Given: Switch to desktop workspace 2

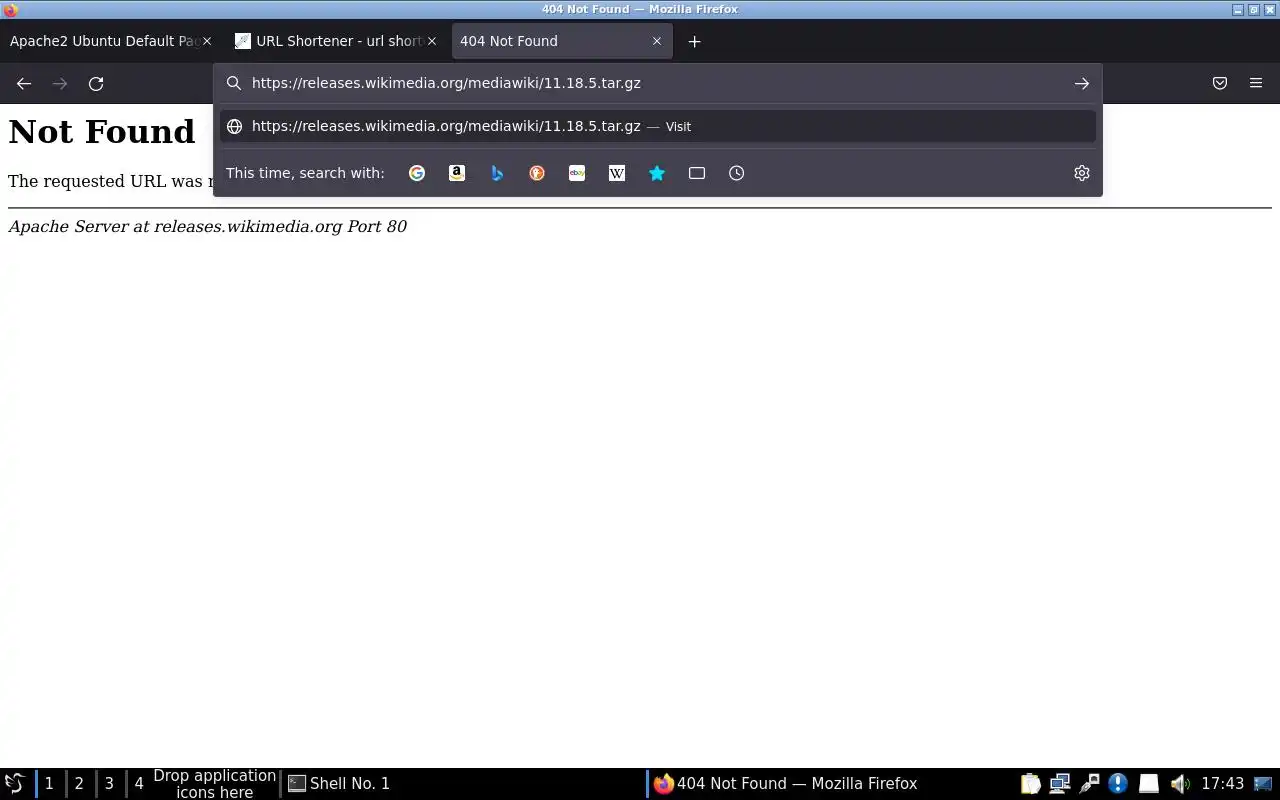Looking at the screenshot, I should tap(79, 784).
